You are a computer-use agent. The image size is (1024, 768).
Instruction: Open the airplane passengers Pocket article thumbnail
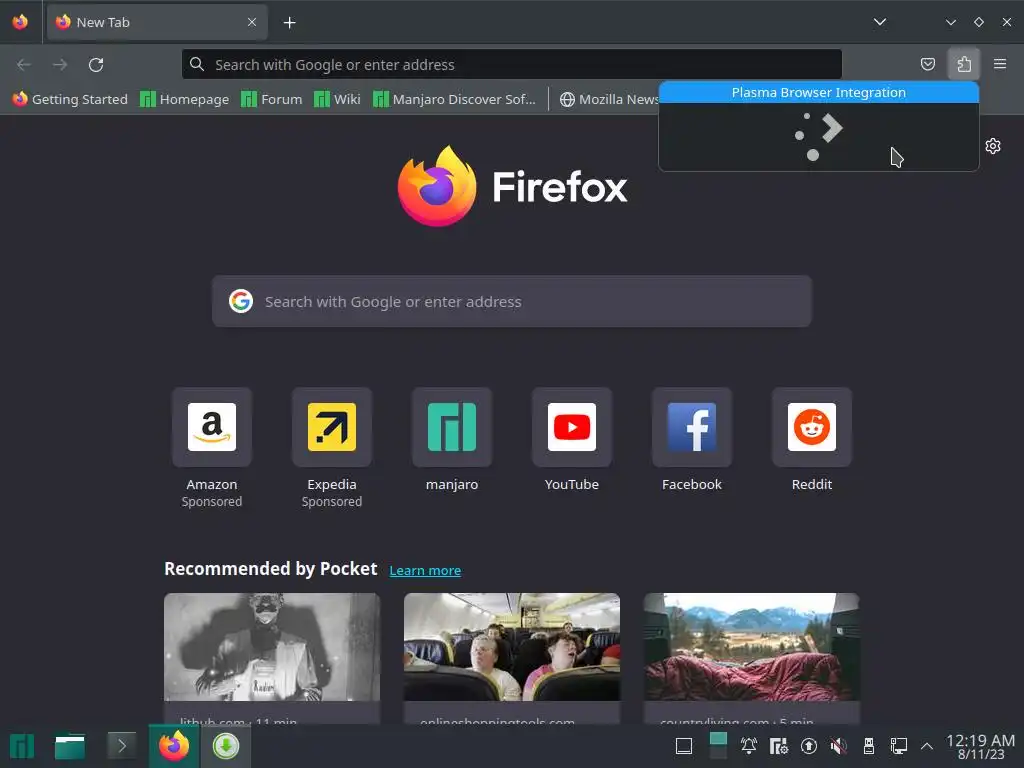coord(511,647)
